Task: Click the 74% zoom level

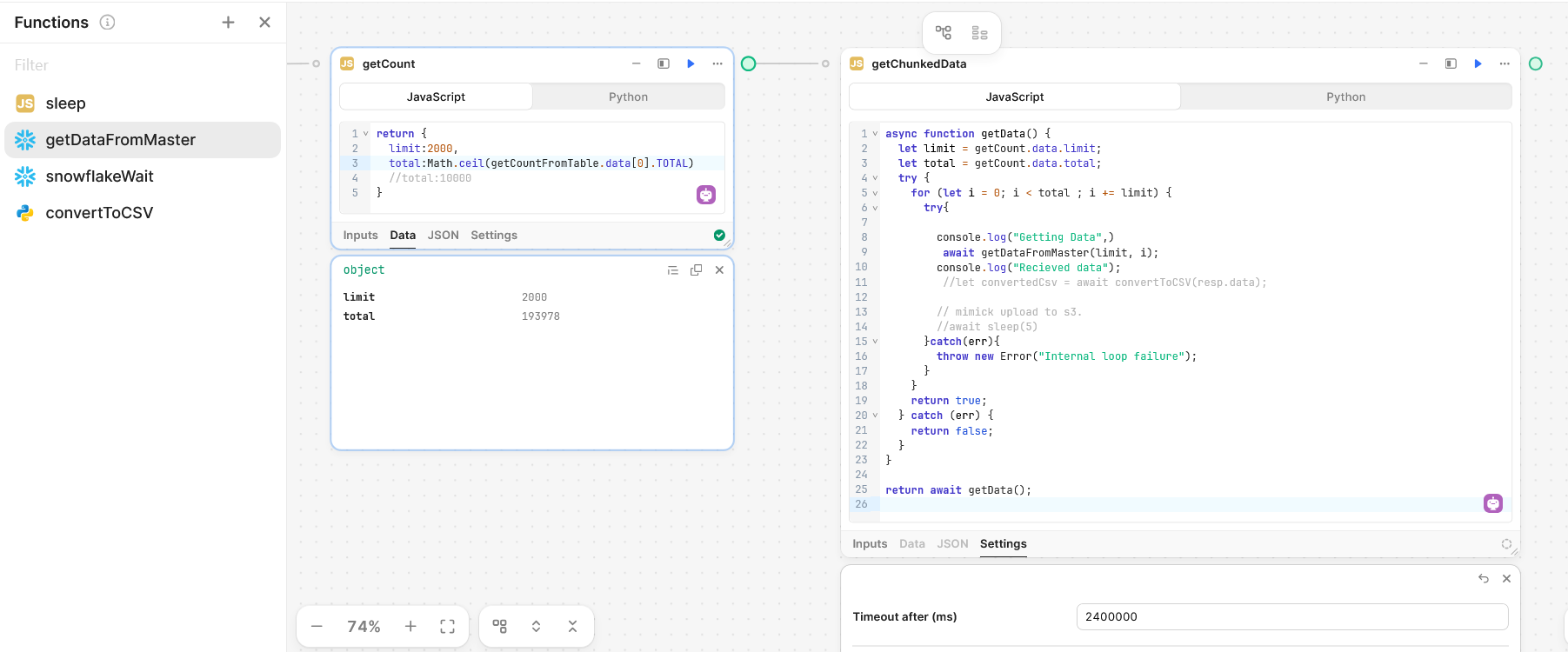Action: pos(364,627)
